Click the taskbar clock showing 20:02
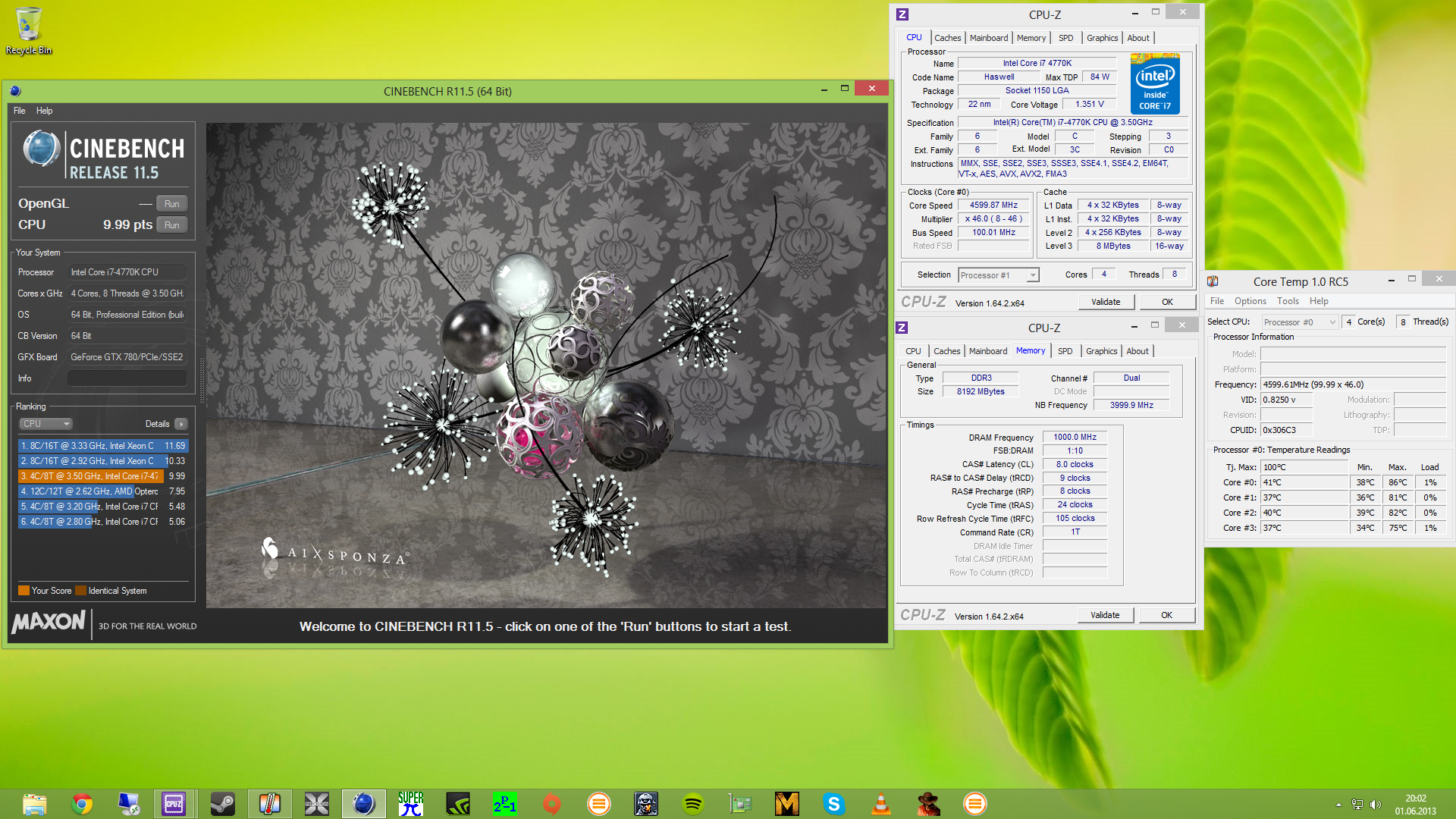 (1415, 805)
